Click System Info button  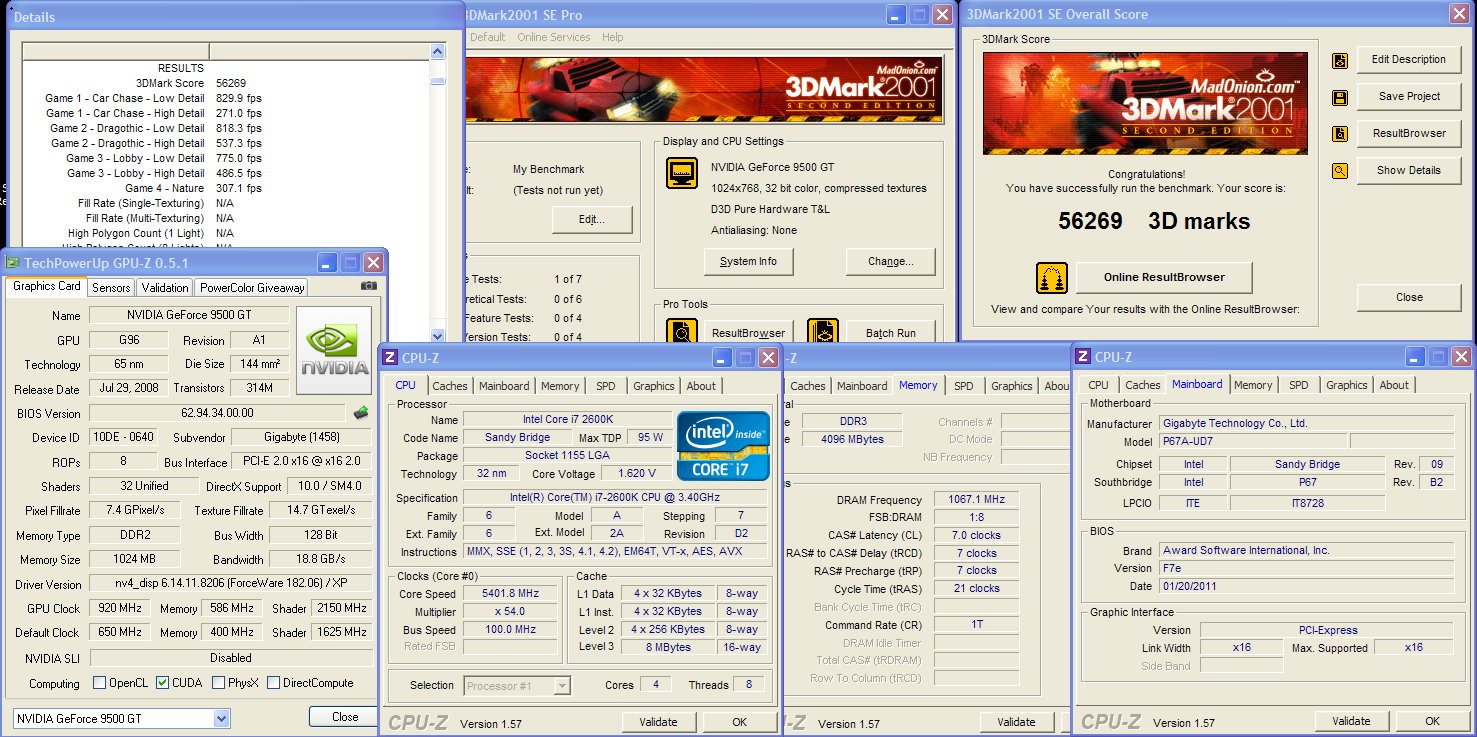point(748,262)
